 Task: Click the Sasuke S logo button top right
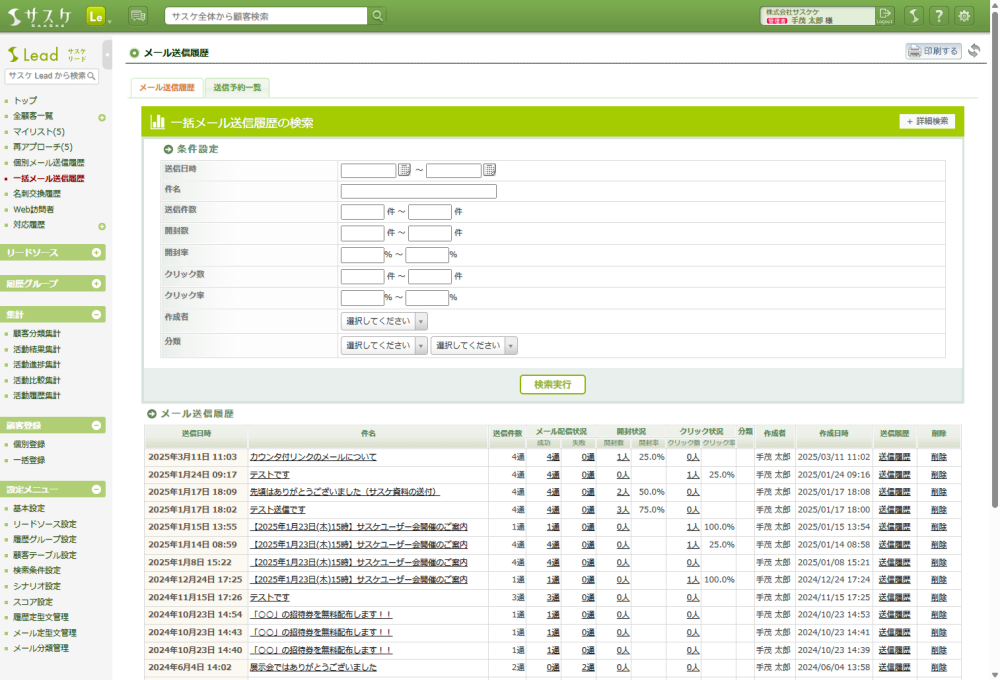tap(913, 15)
